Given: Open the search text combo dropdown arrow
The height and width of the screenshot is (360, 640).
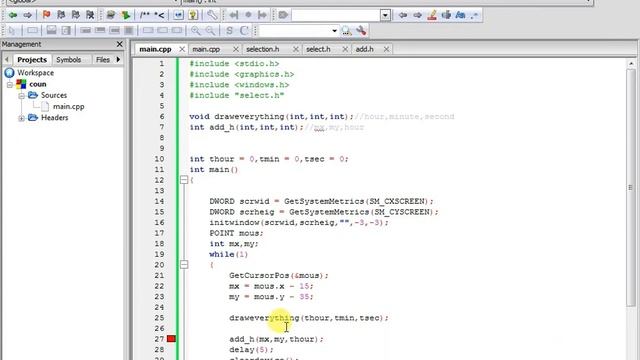Looking at the screenshot, I should 385,16.
